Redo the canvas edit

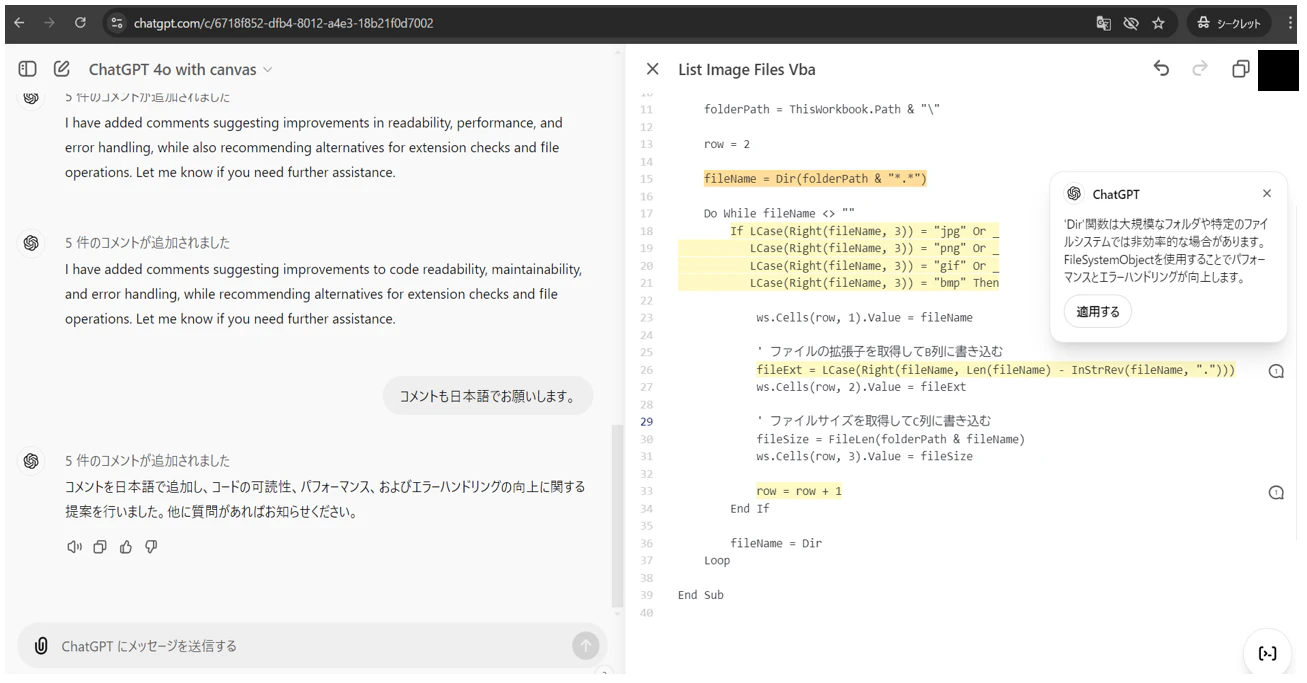1200,68
